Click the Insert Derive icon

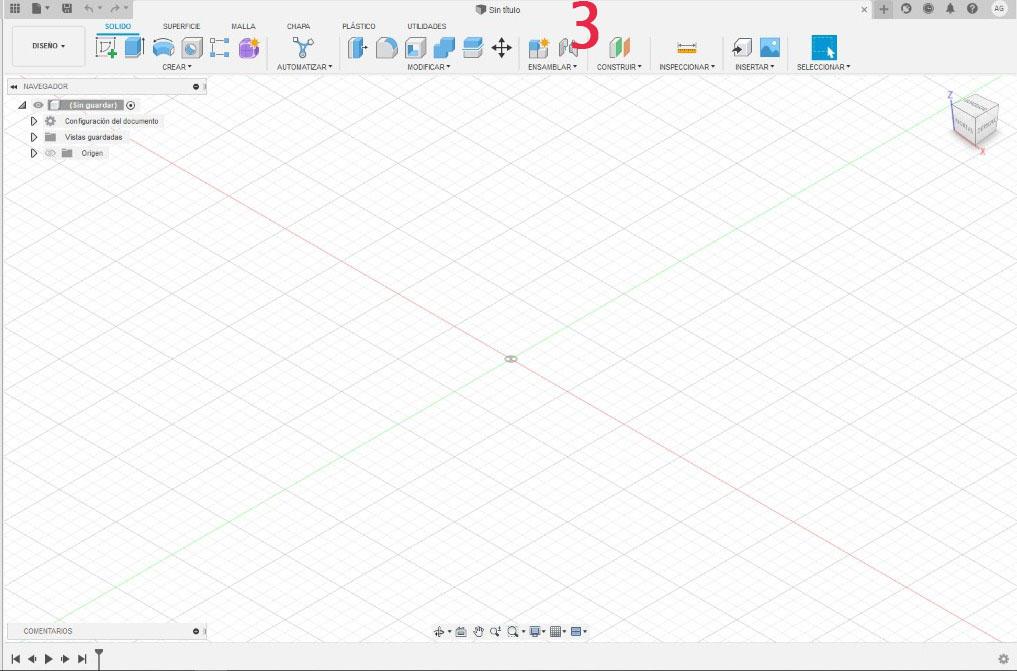(741, 47)
